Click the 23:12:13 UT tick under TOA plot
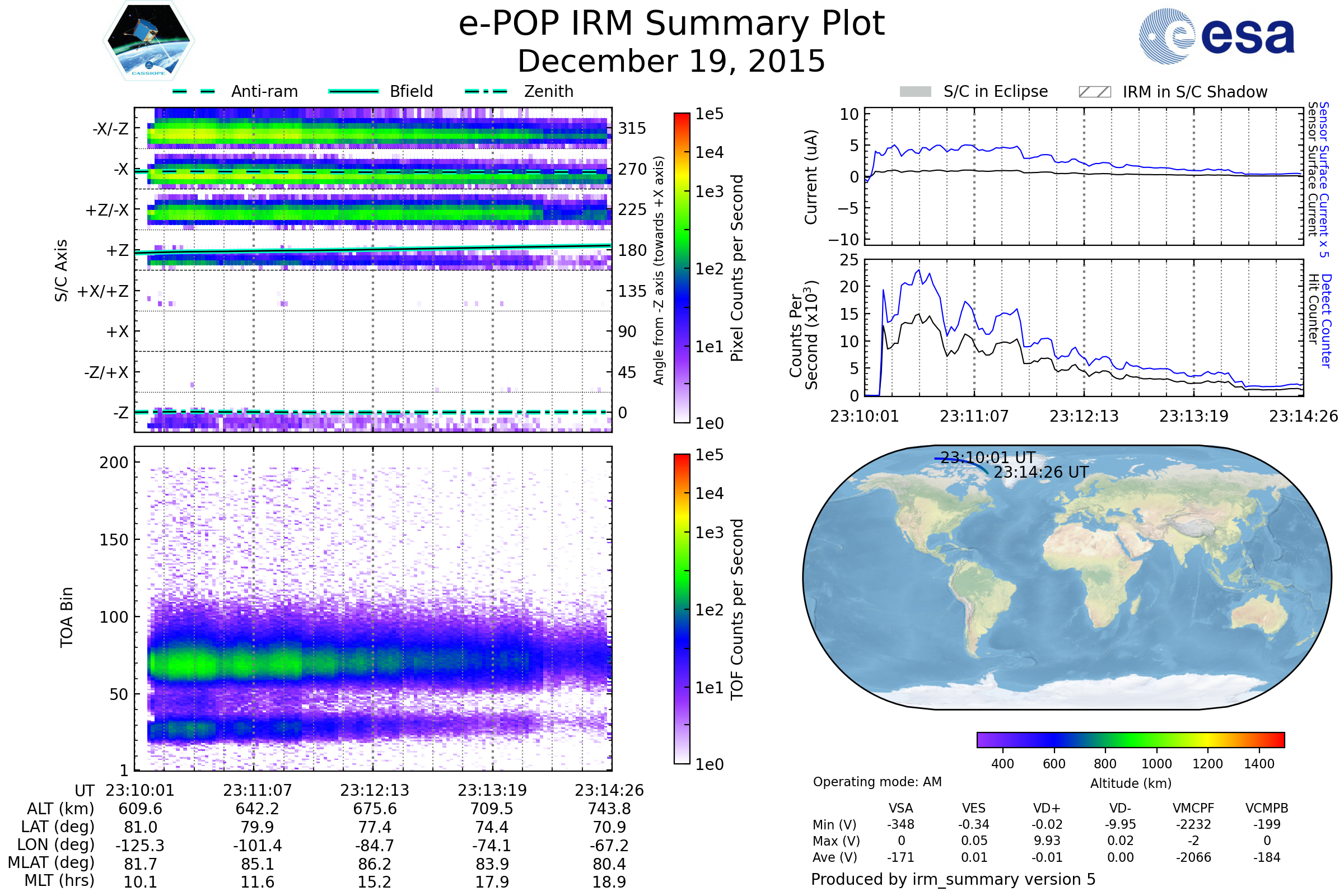 [374, 790]
